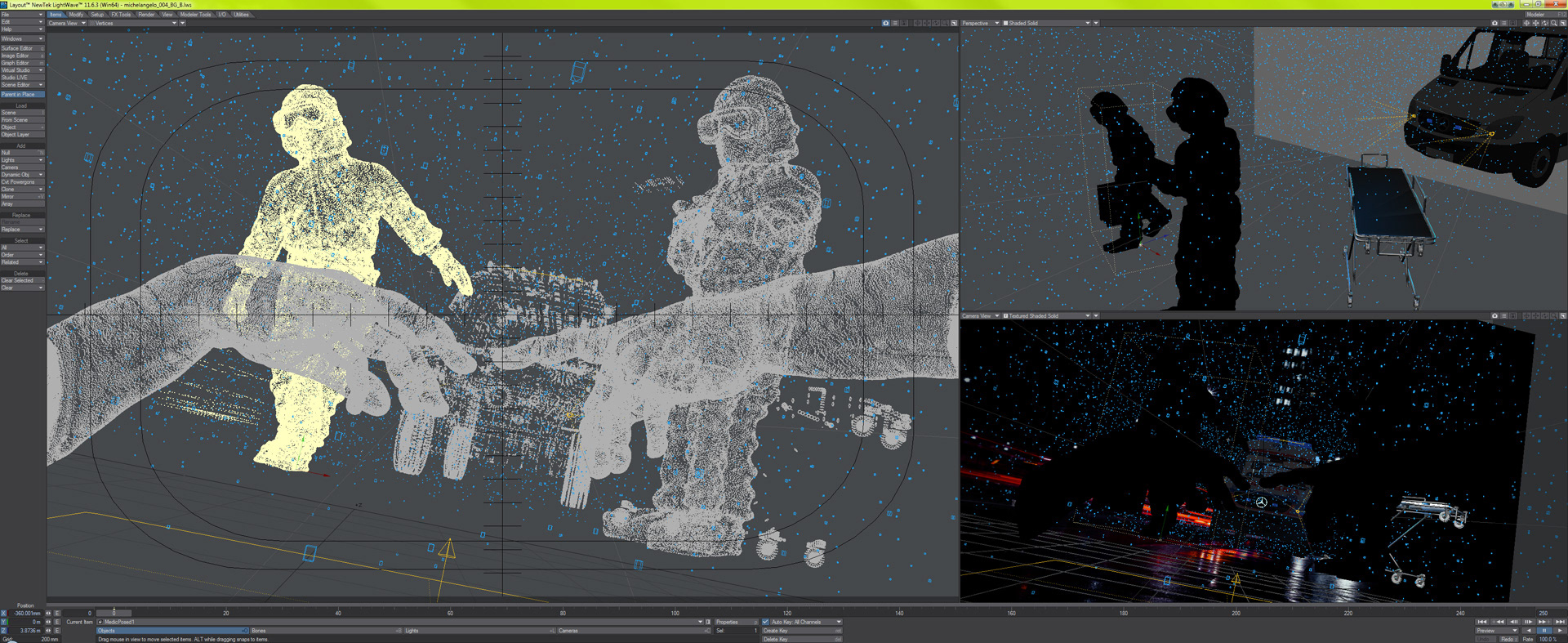The height and width of the screenshot is (643, 1568).
Task: Open the File menu
Action: 22,15
